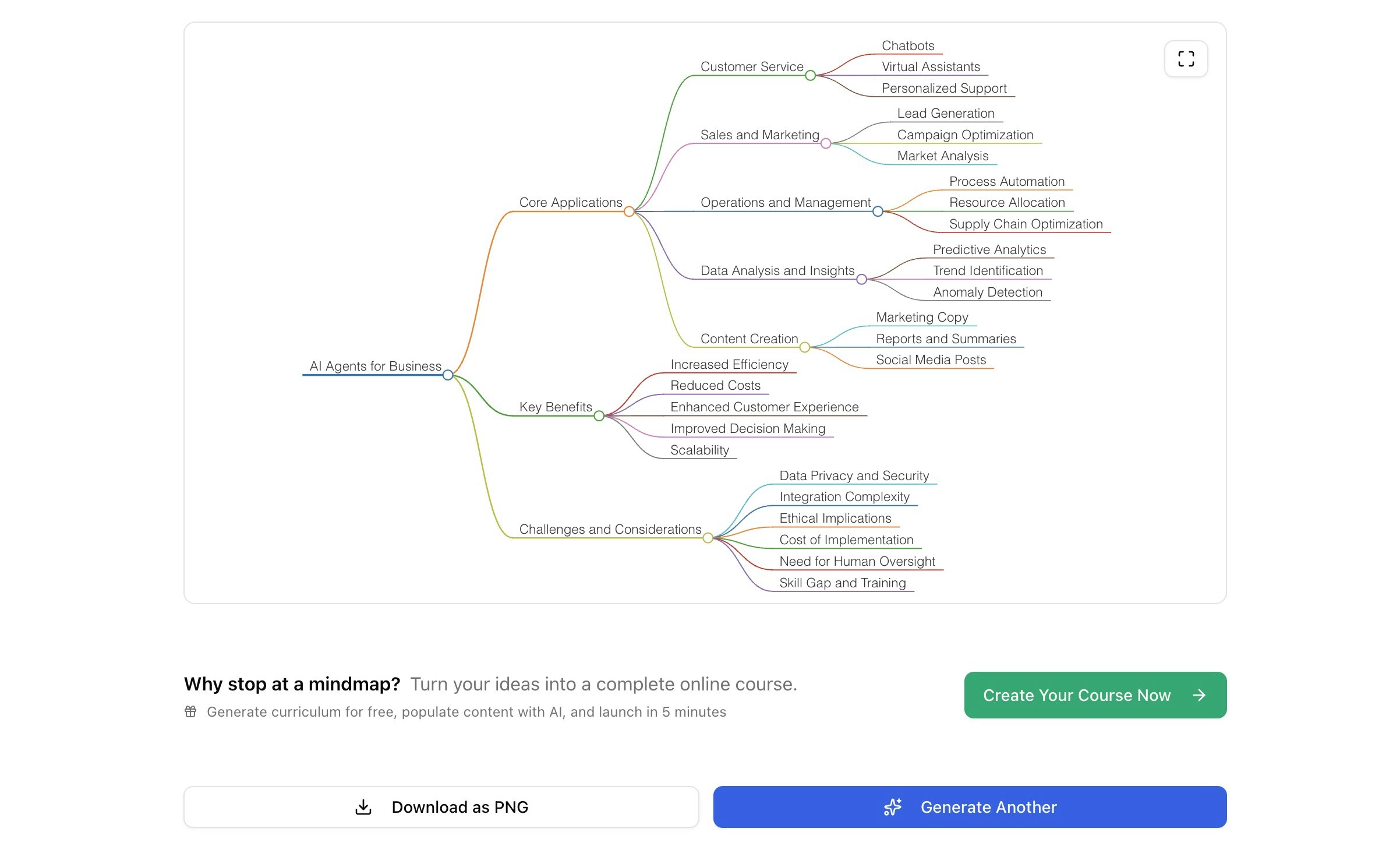The height and width of the screenshot is (860, 1400).
Task: Collapse the Core Applications node circle
Action: coord(629,212)
